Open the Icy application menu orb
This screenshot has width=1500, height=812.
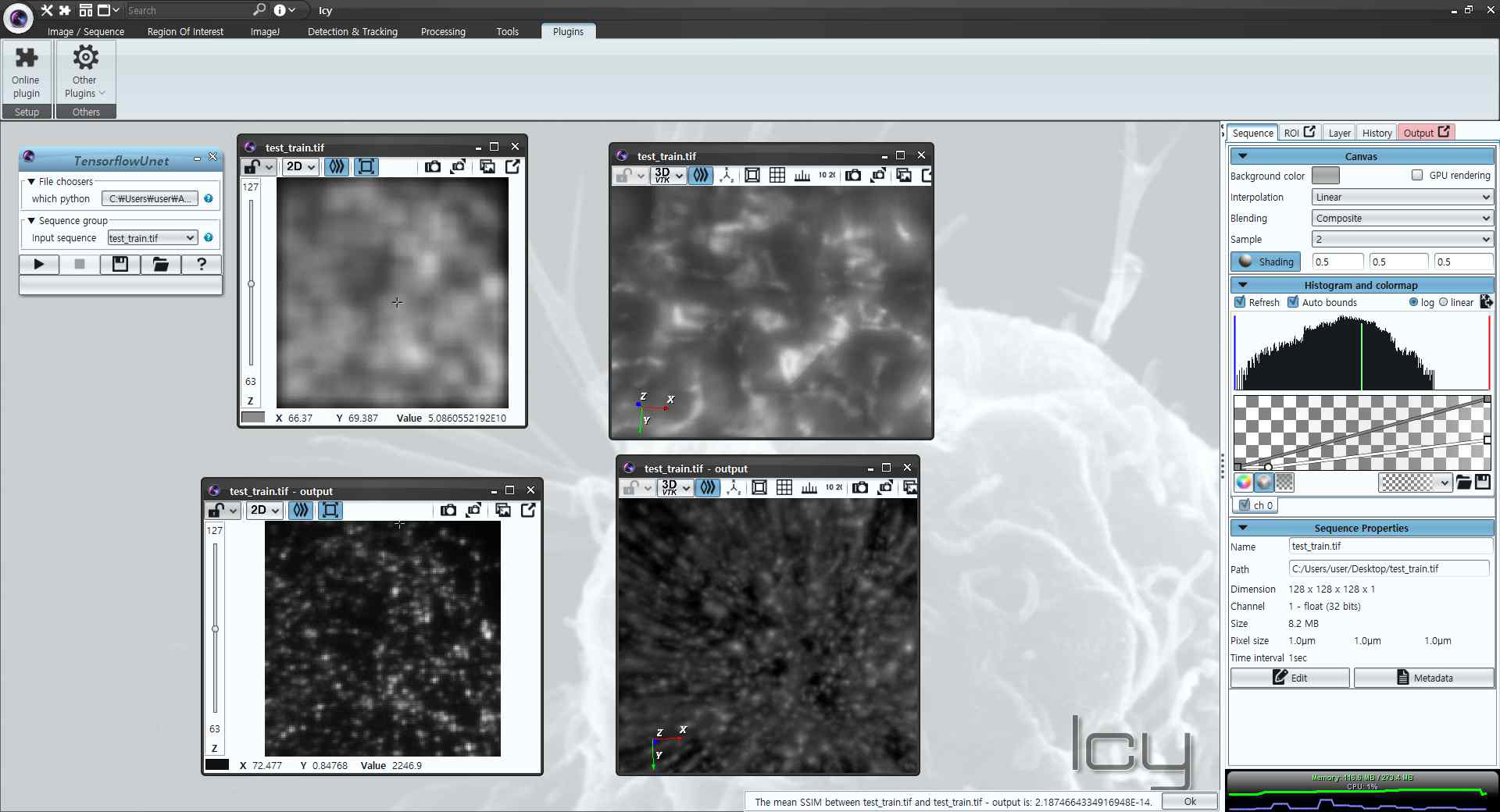[x=18, y=17]
